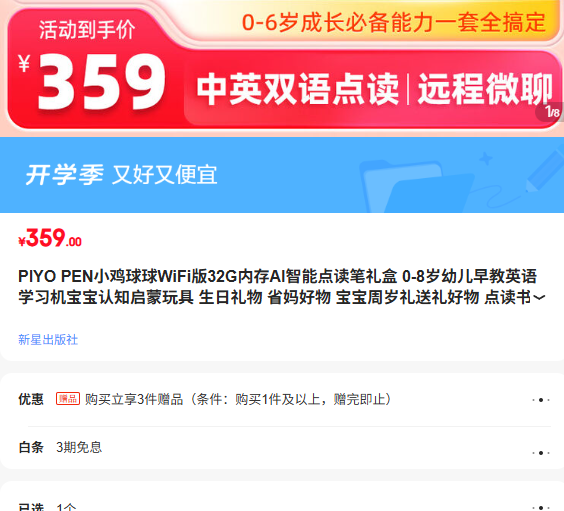Image resolution: width=564 pixels, height=511 pixels.
Task: Select the 3期免息 installment option
Action: (x=79, y=447)
